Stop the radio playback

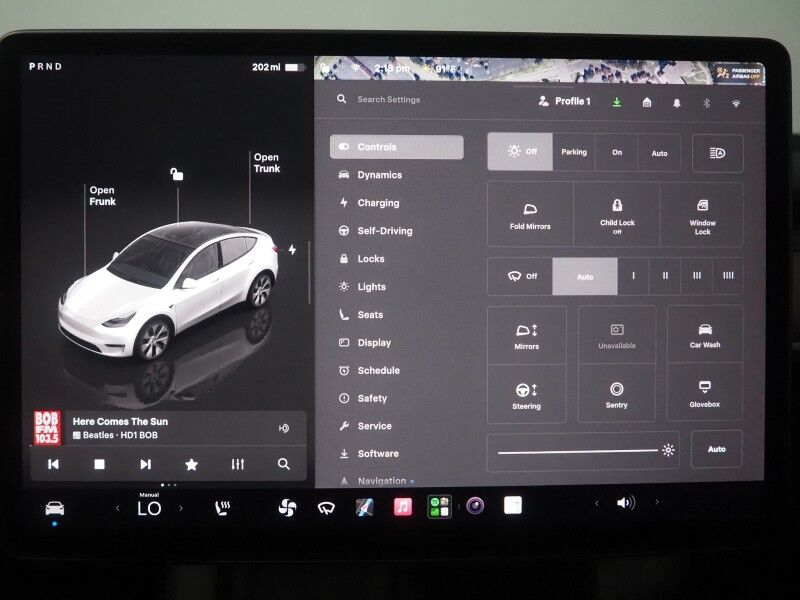coord(99,464)
